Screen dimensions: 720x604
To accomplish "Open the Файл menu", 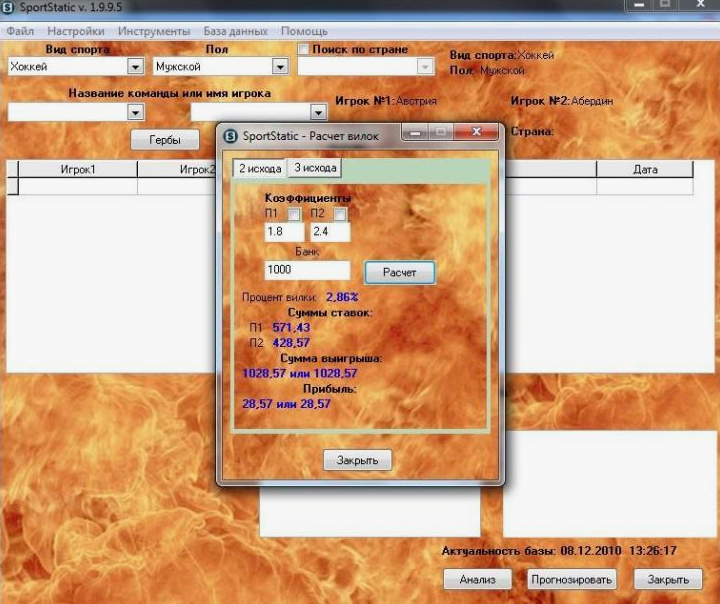I will pyautogui.click(x=20, y=31).
